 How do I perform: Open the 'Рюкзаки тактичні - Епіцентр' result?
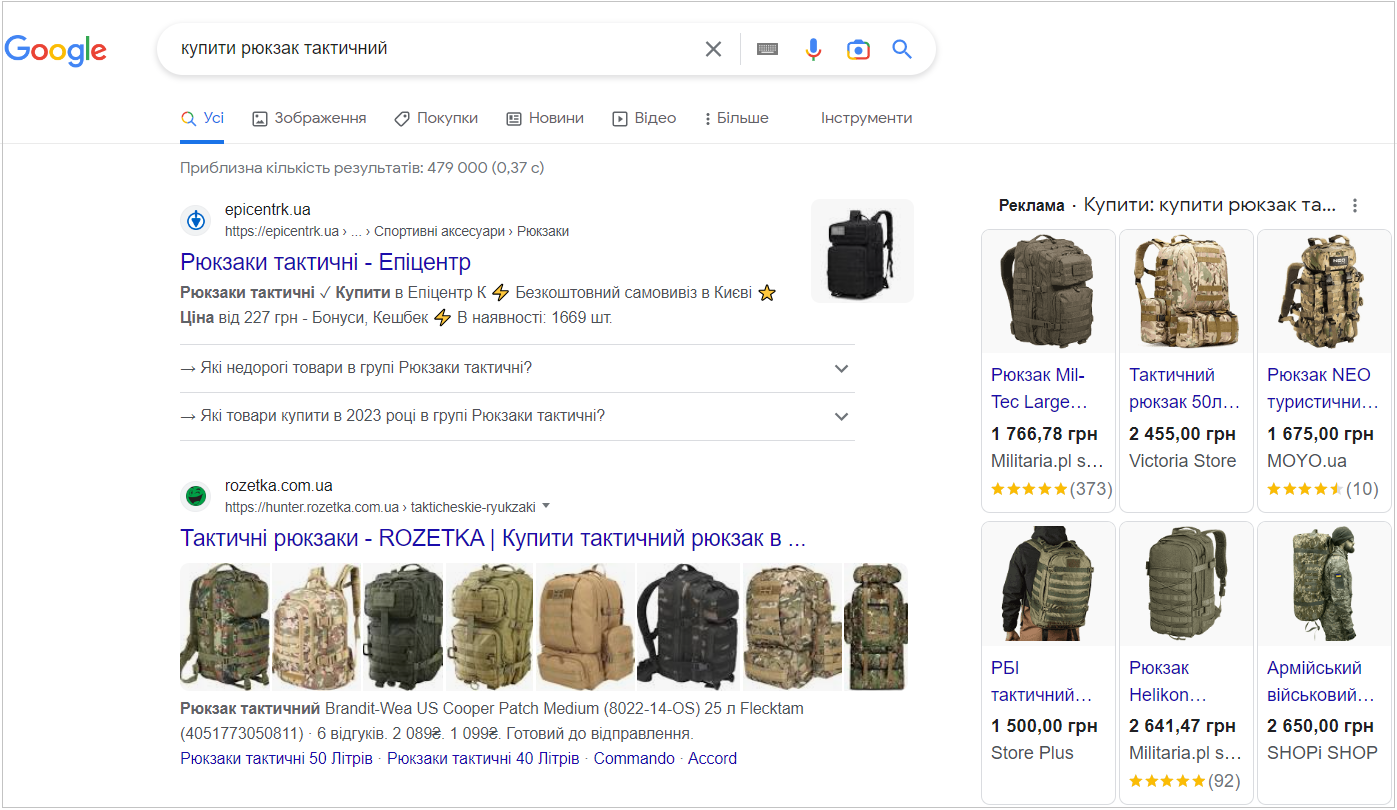point(326,262)
